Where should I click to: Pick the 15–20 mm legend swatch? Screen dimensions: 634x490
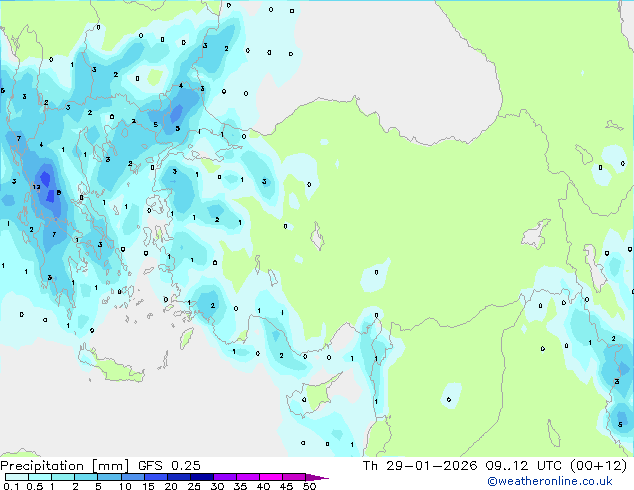tap(156, 477)
